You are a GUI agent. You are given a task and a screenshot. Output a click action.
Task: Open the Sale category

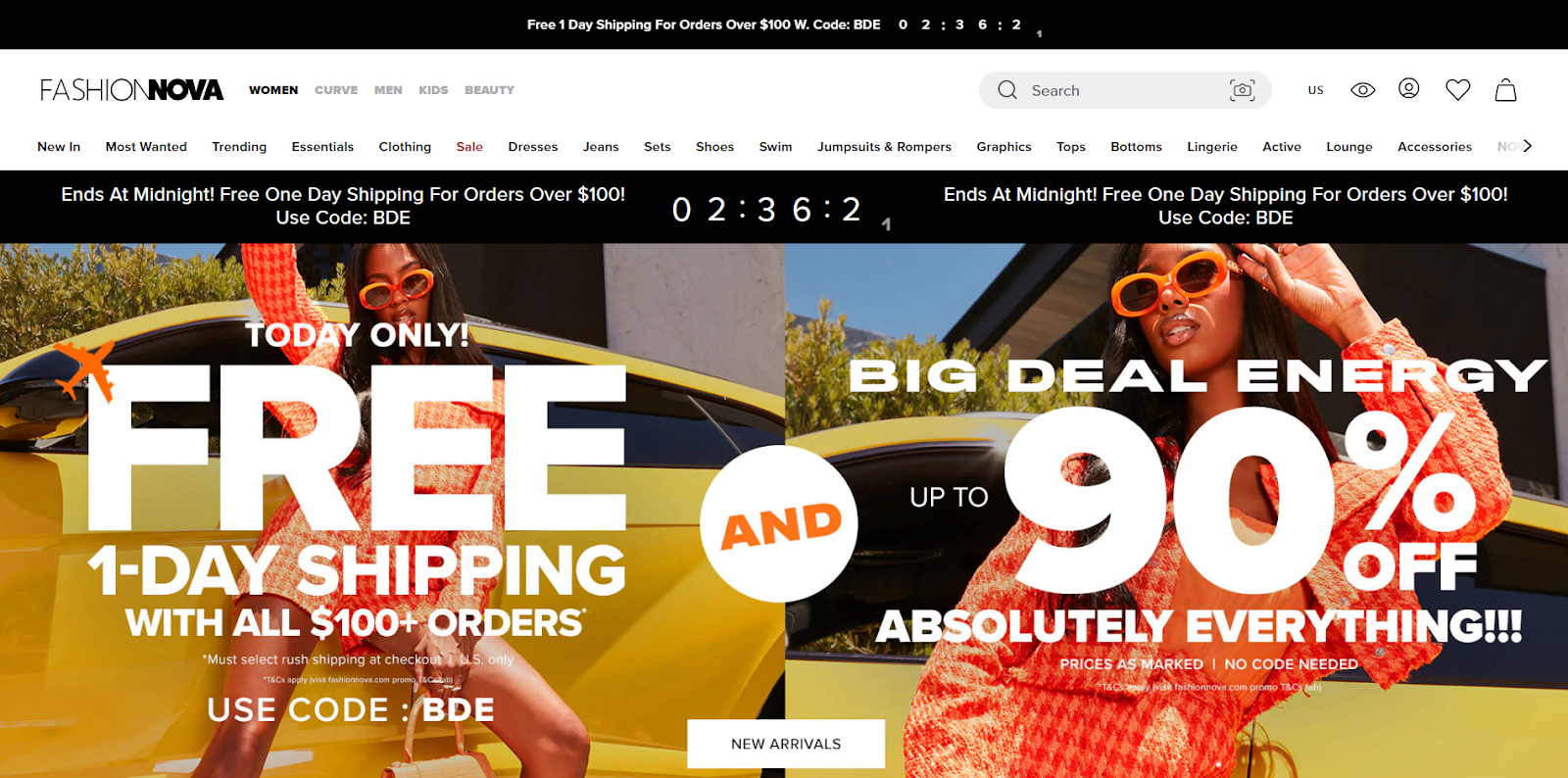tap(469, 147)
